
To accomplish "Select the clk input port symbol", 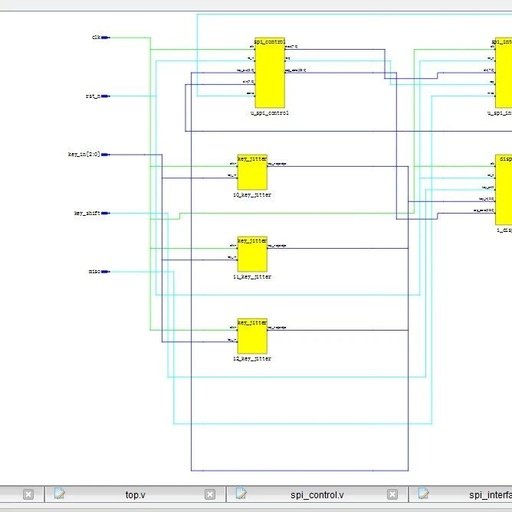I will pyautogui.click(x=105, y=38).
